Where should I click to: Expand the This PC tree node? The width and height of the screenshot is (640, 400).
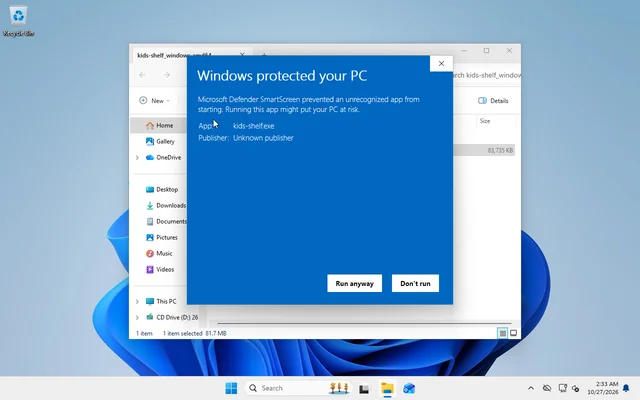137,302
